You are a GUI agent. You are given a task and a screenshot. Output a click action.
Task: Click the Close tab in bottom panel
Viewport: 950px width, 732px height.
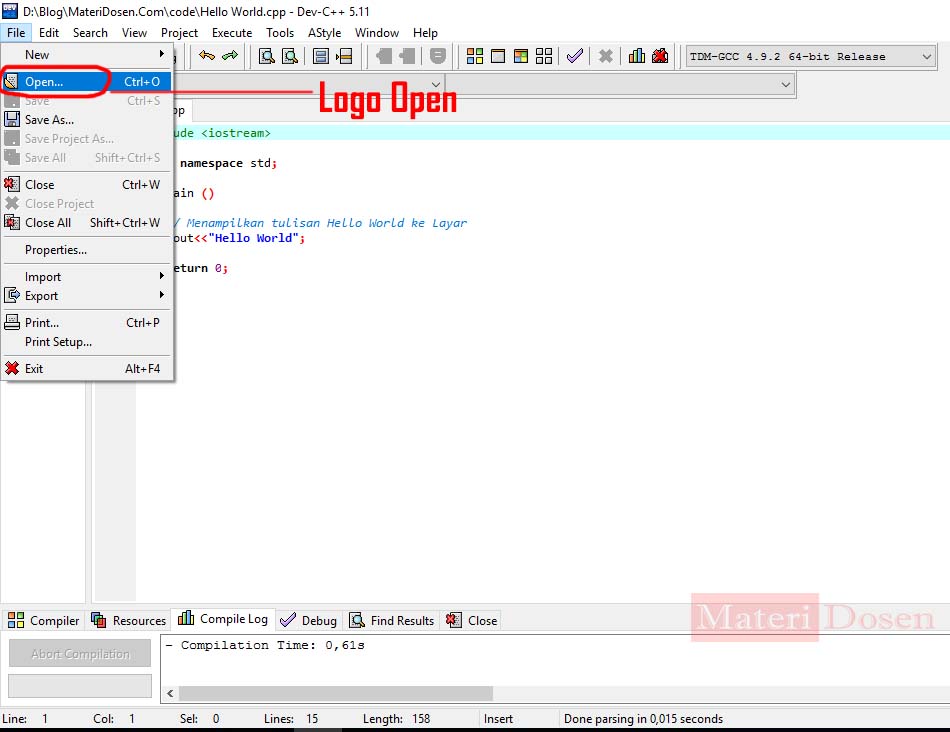[x=471, y=621]
